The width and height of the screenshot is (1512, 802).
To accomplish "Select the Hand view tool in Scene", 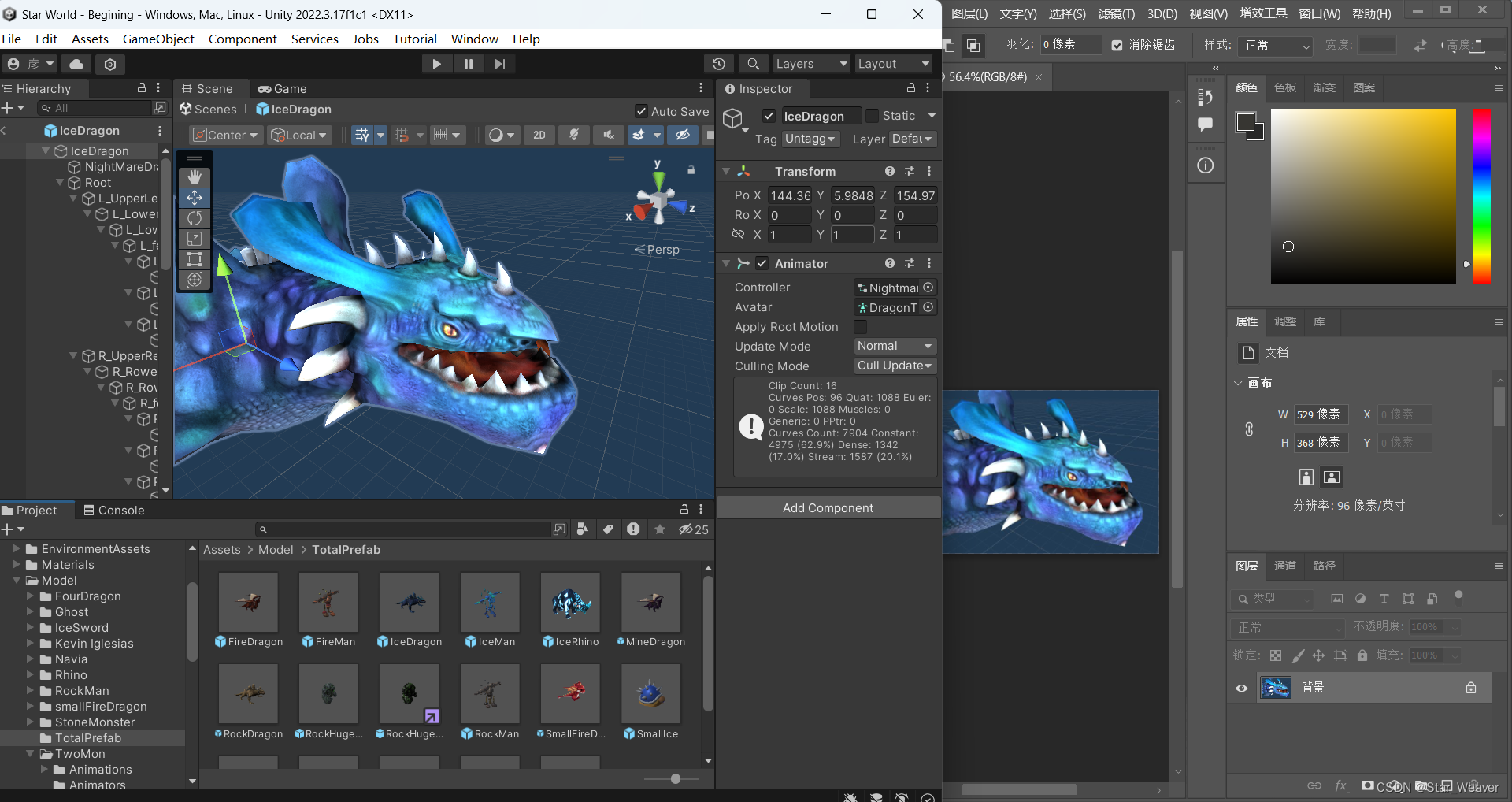I will tap(195, 177).
